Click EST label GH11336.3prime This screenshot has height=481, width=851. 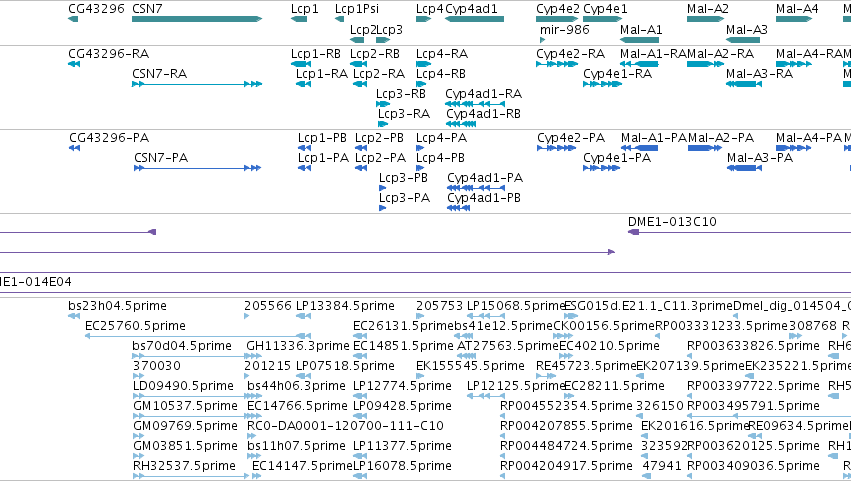click(x=298, y=346)
